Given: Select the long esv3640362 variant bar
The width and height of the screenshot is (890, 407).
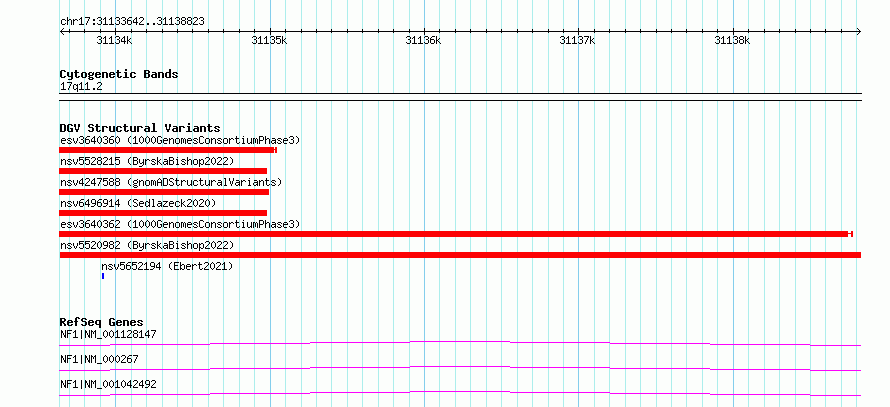Looking at the screenshot, I should click(x=456, y=234).
